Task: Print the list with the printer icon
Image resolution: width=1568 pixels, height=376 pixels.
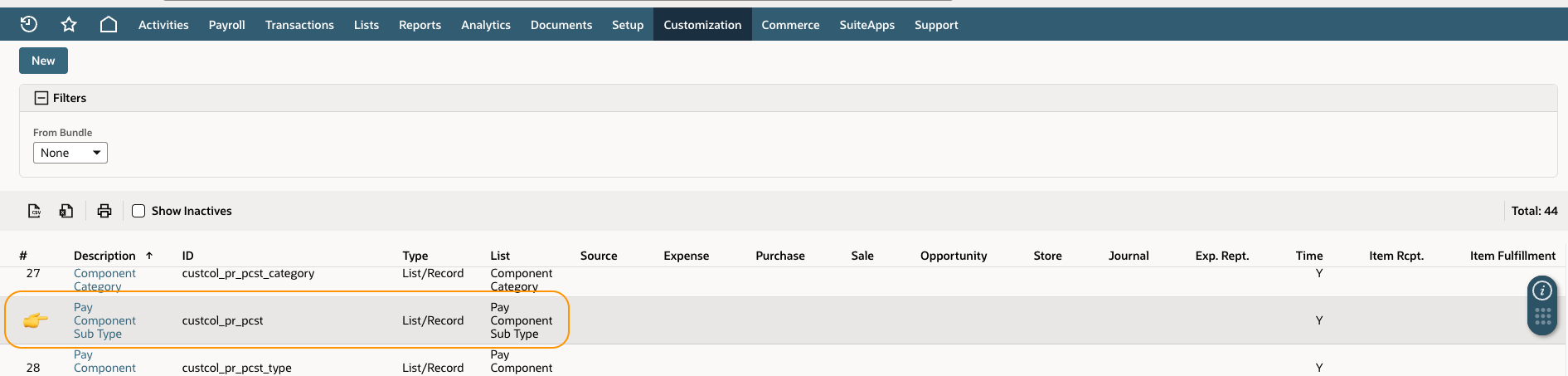Action: tap(104, 211)
